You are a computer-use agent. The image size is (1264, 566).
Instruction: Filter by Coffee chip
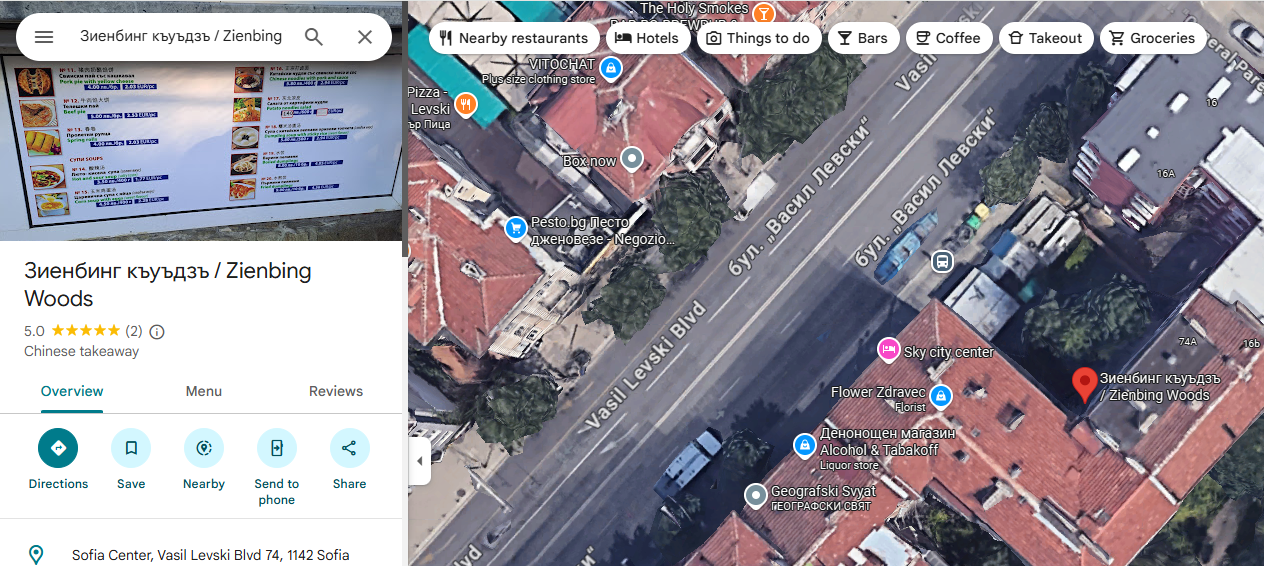[x=949, y=38]
